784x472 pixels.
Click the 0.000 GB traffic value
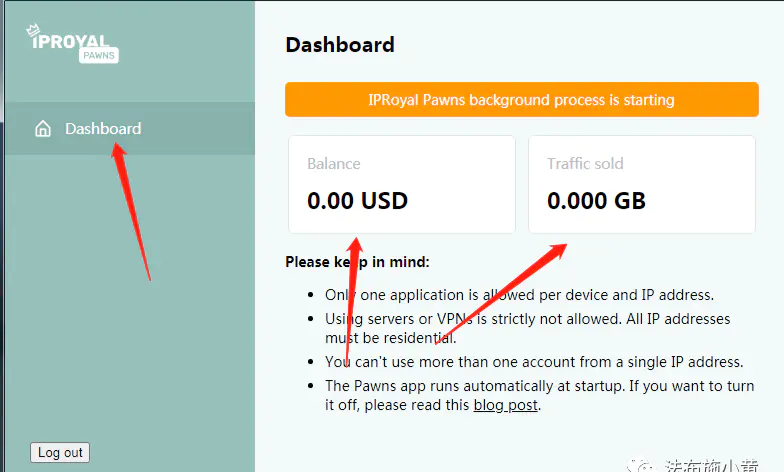pos(596,201)
